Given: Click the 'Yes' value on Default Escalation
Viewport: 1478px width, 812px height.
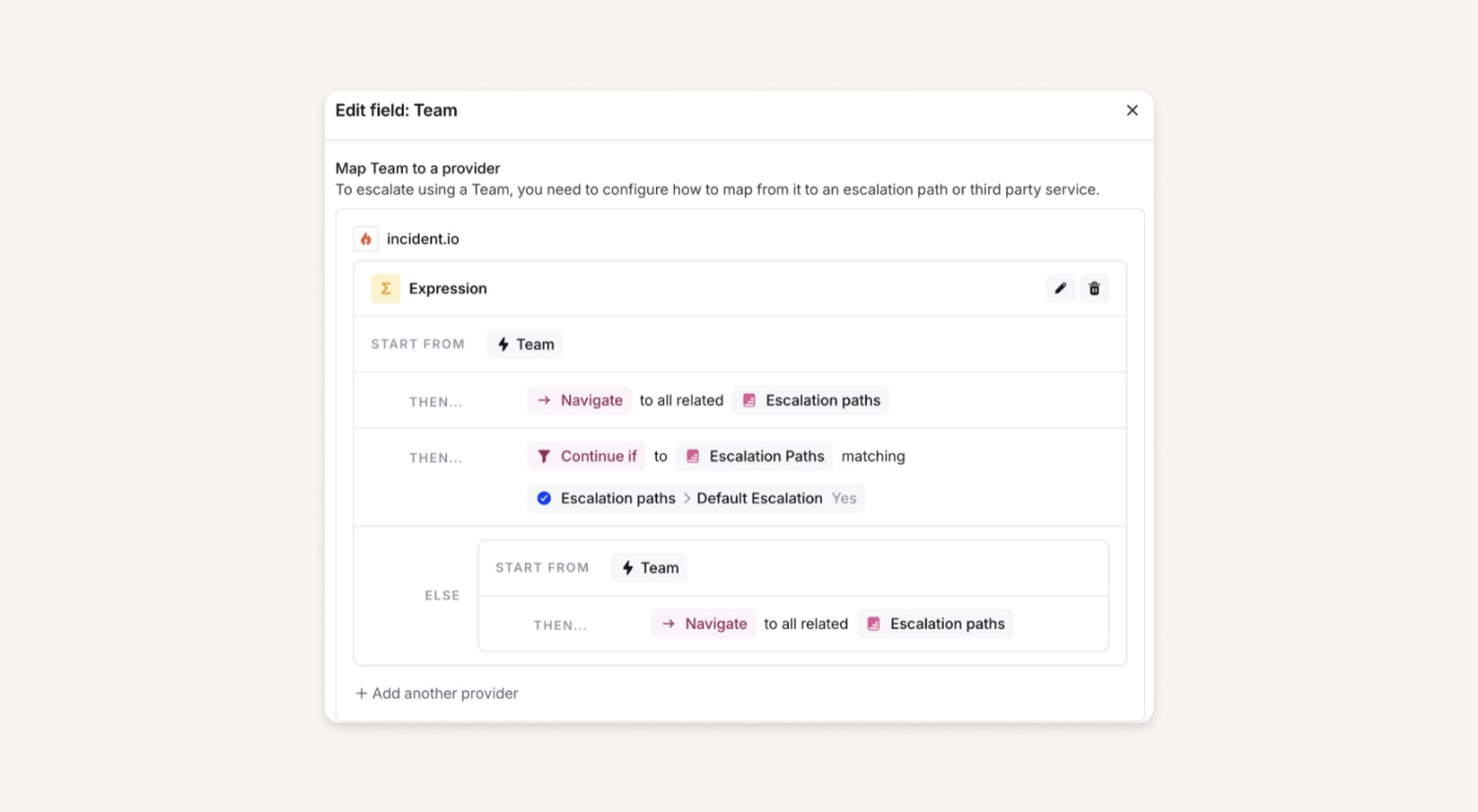Looking at the screenshot, I should tap(843, 498).
